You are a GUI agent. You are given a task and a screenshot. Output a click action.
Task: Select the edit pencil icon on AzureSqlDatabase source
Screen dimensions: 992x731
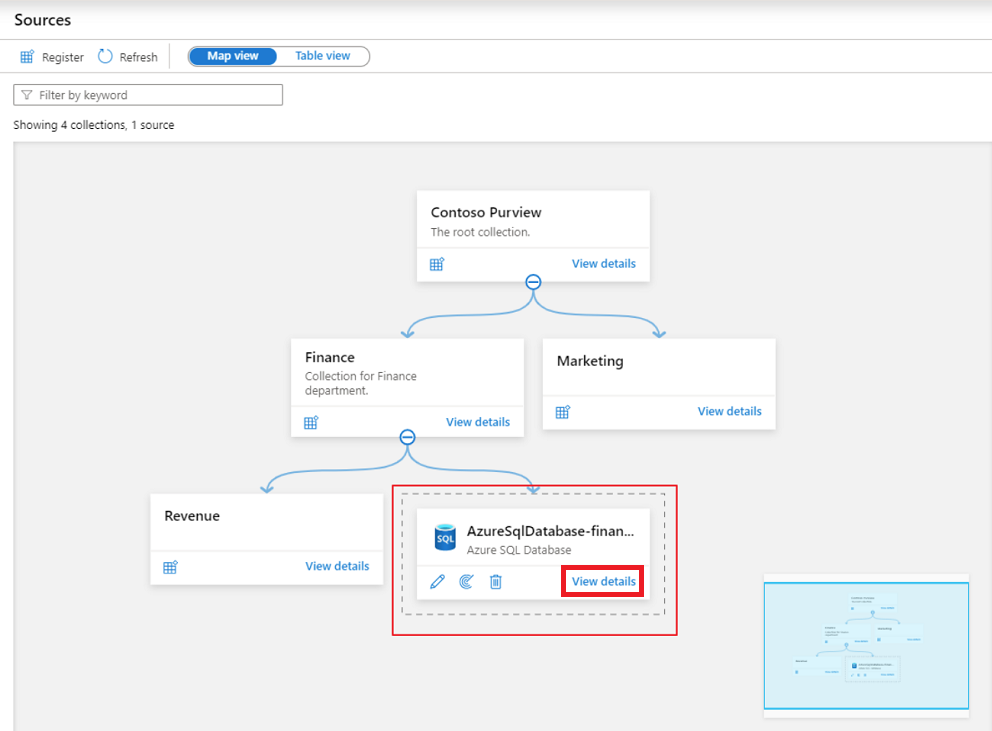point(437,581)
